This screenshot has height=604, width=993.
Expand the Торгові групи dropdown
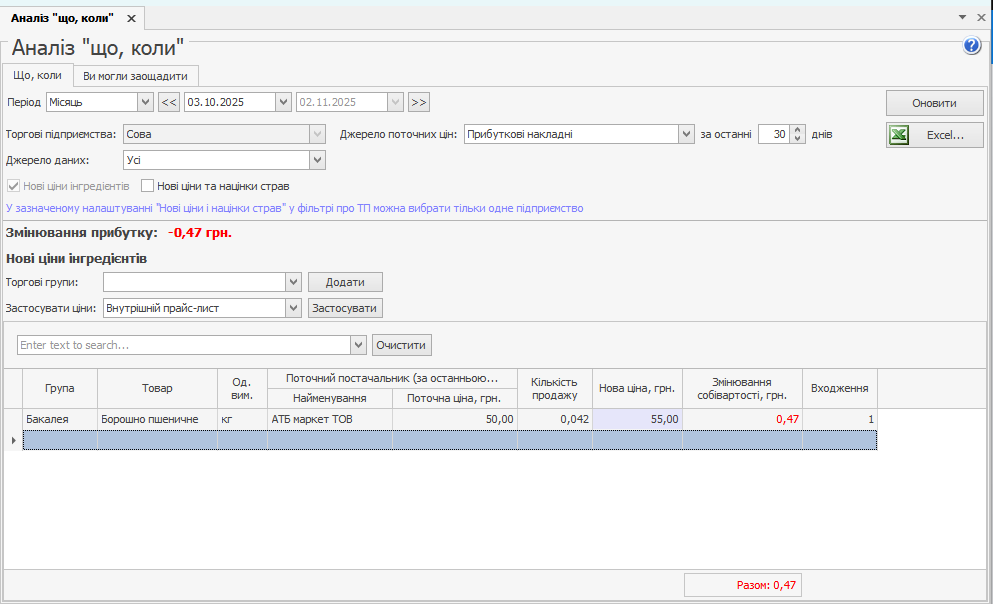coord(293,283)
